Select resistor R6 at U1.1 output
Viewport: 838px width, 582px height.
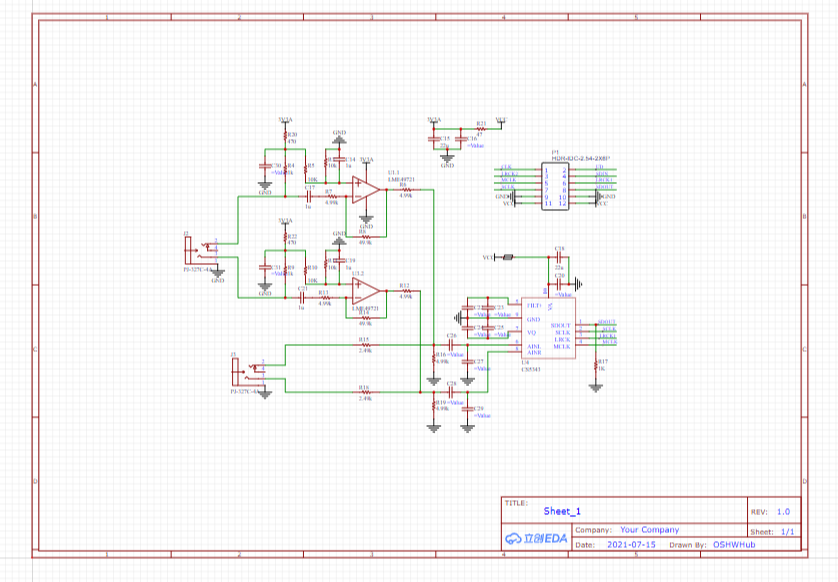coord(406,190)
